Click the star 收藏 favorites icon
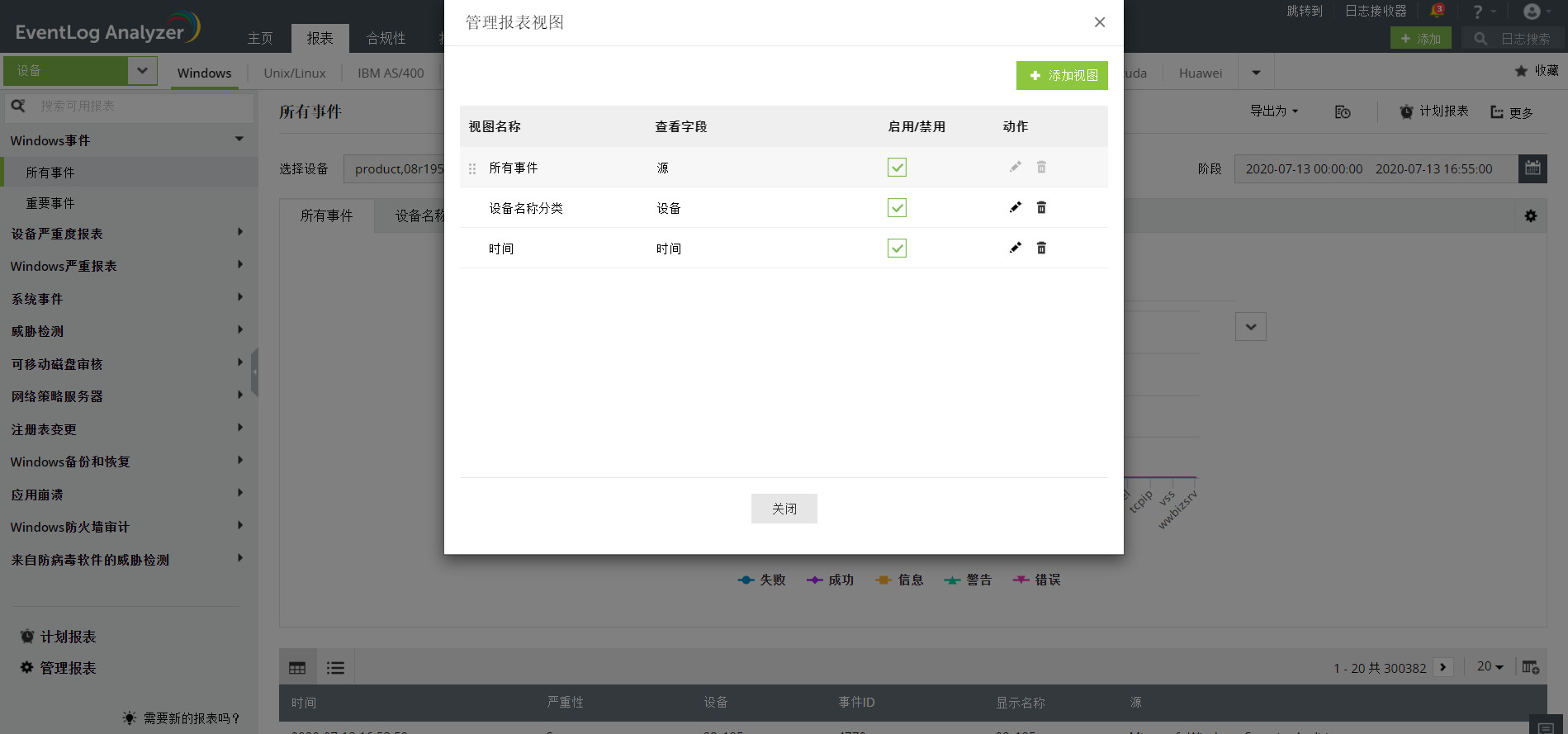This screenshot has height=734, width=1568. (x=1537, y=71)
